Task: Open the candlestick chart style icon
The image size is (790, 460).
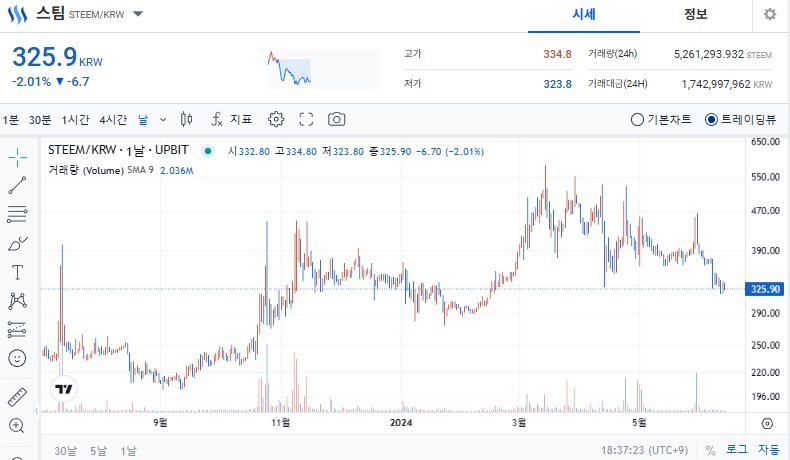Action: click(x=186, y=119)
